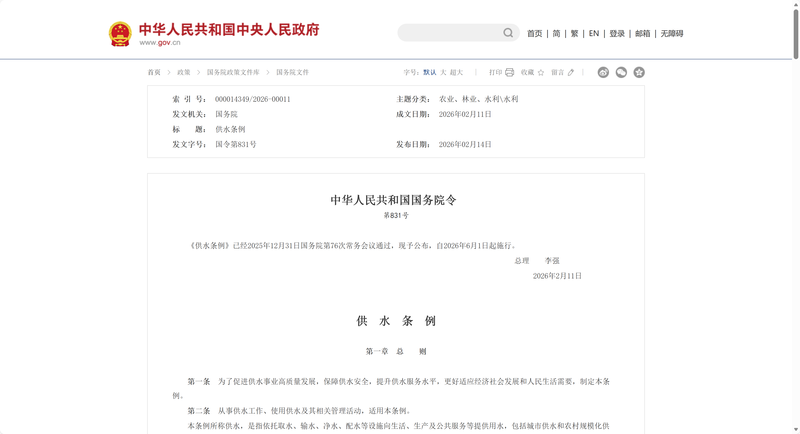Click the favorite (收藏) star icon
Viewport: 800px width, 434px height.
(541, 72)
